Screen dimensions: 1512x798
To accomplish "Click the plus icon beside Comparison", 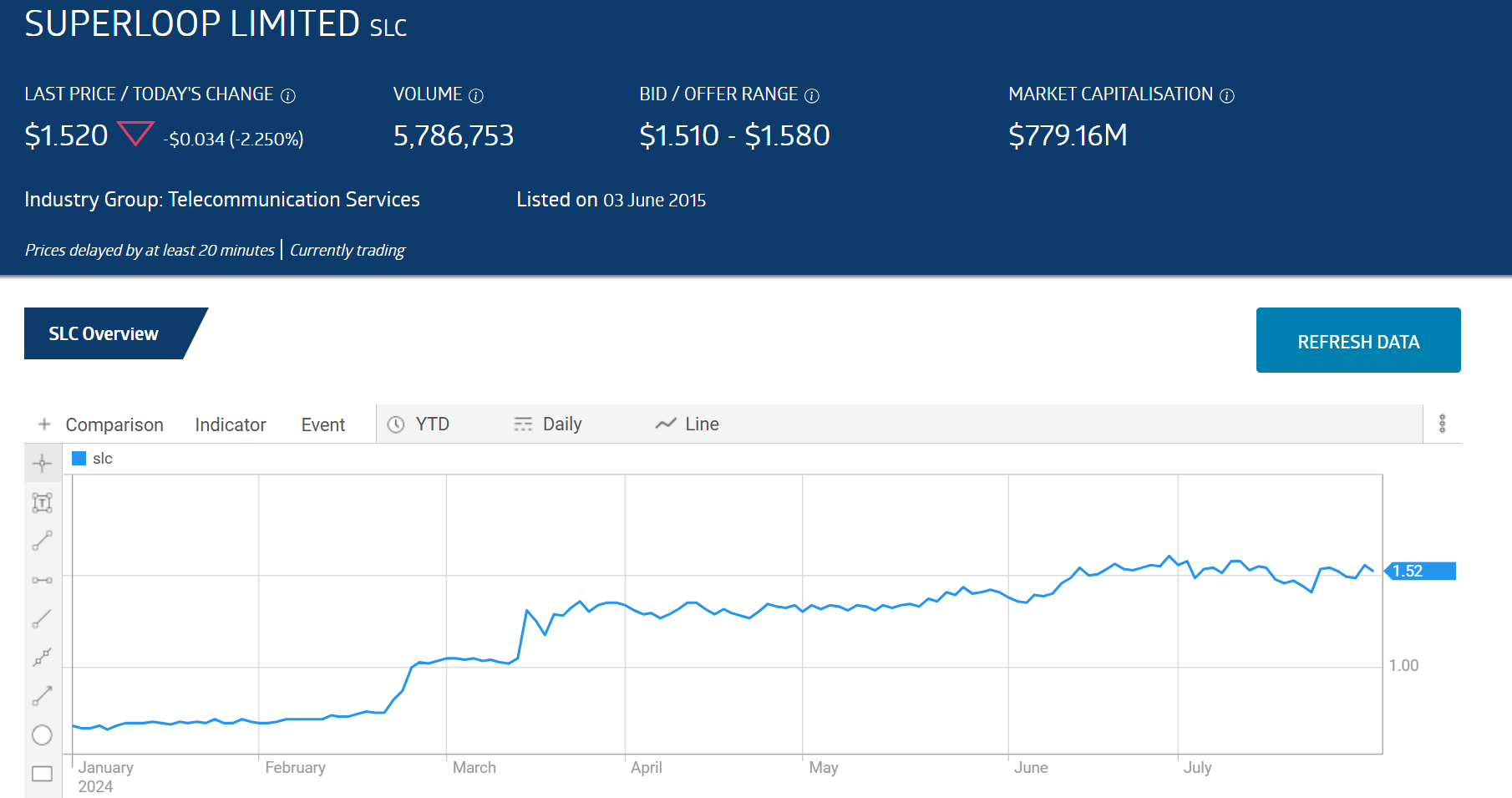I will [45, 424].
